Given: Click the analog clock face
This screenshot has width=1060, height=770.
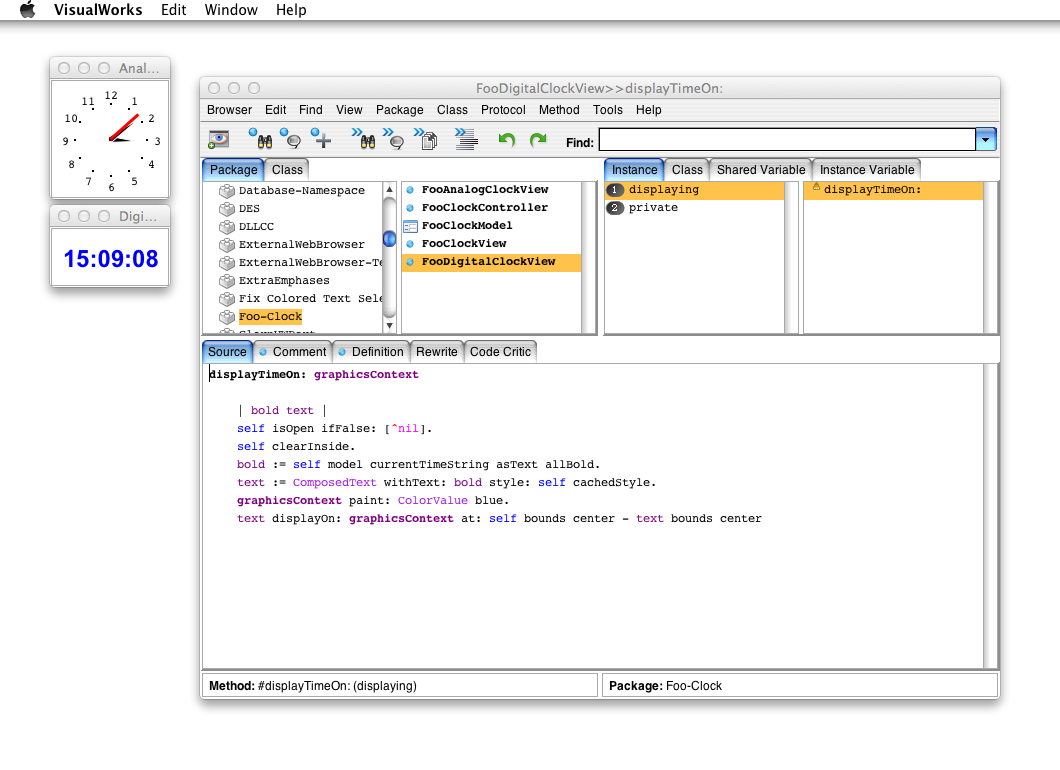Looking at the screenshot, I should (110, 139).
